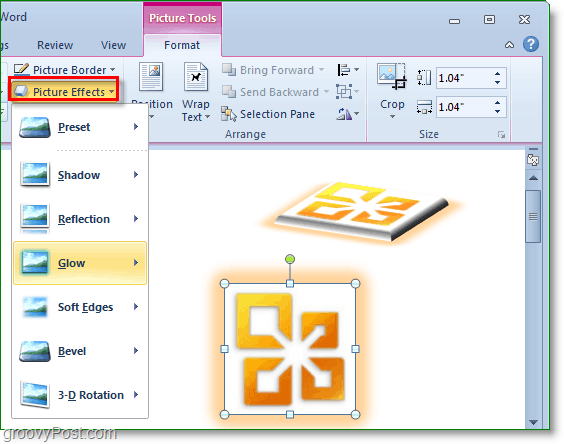This screenshot has width=564, height=444.
Task: Click the green rotation handle on the picture
Action: (x=290, y=259)
